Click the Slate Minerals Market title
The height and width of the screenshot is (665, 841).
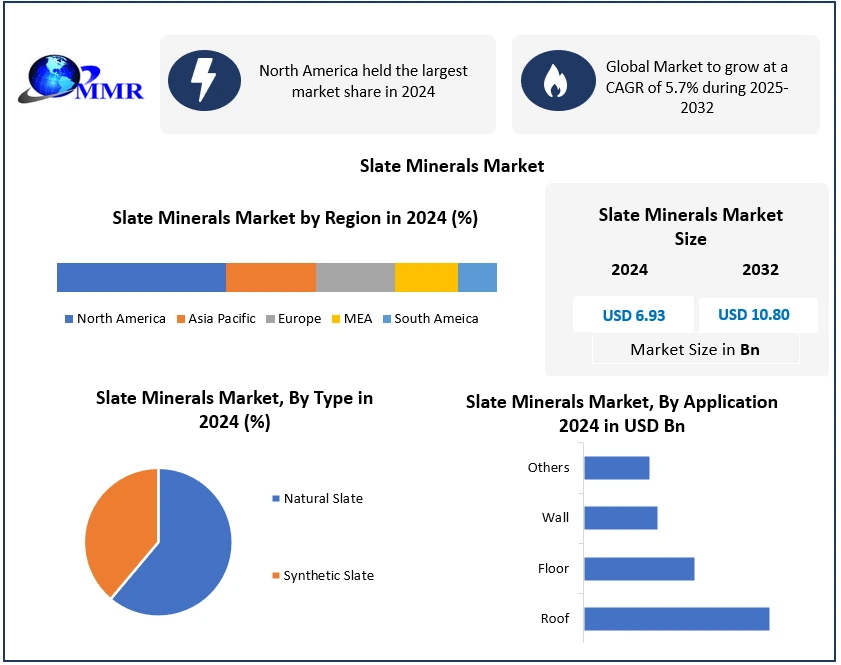click(x=452, y=165)
